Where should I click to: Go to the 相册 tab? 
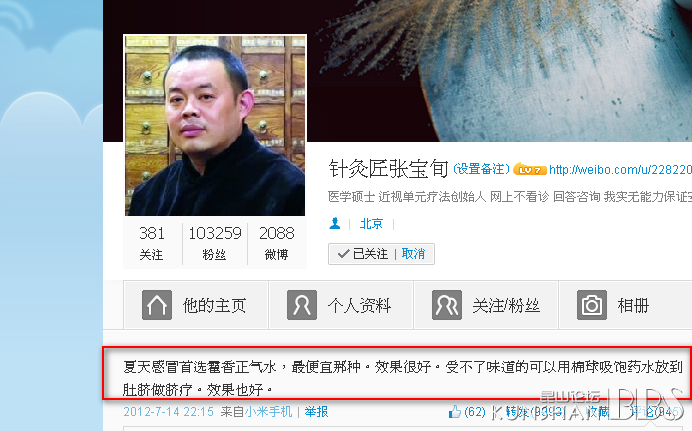point(625,305)
